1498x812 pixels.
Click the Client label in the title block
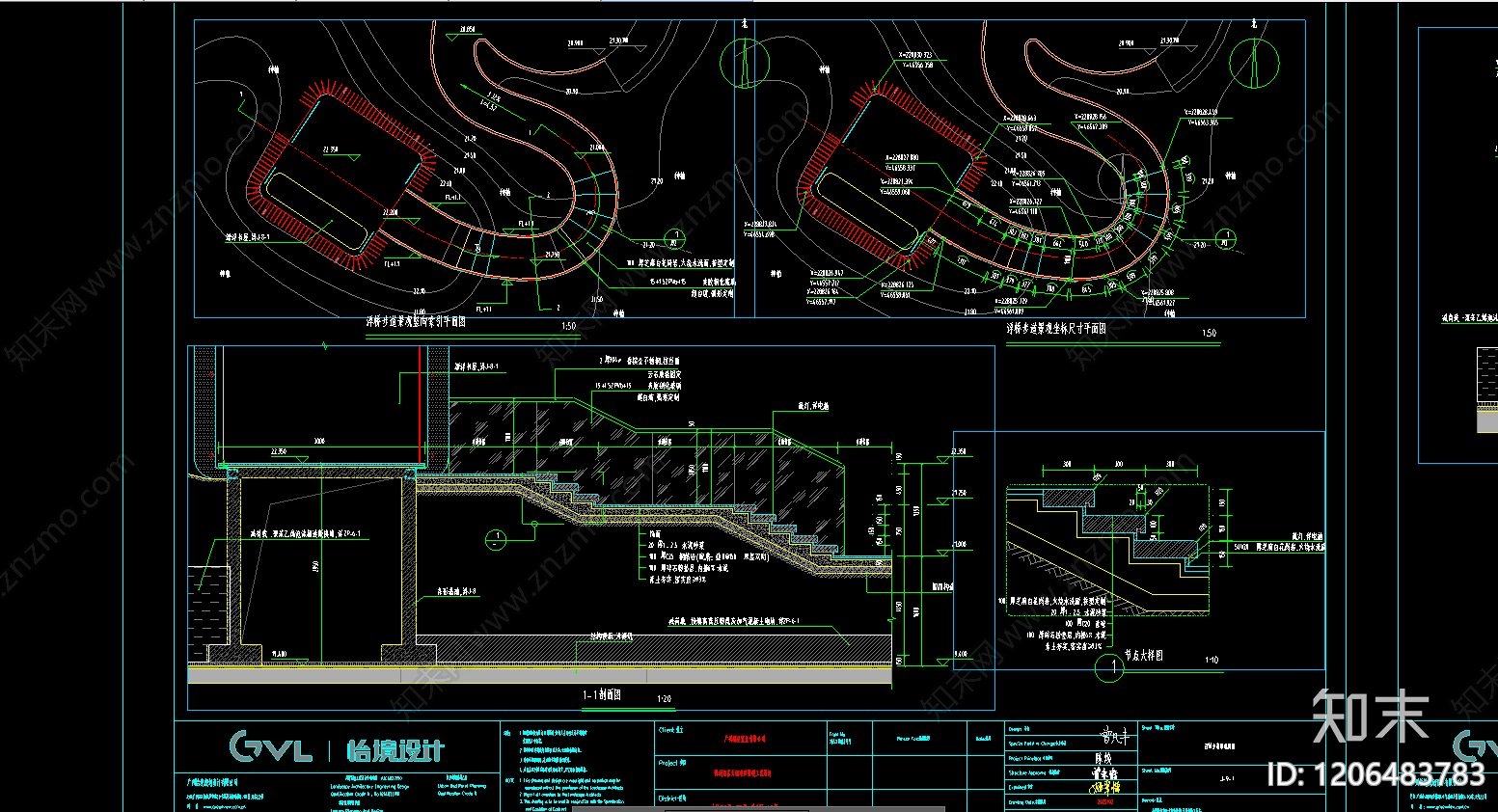click(671, 730)
